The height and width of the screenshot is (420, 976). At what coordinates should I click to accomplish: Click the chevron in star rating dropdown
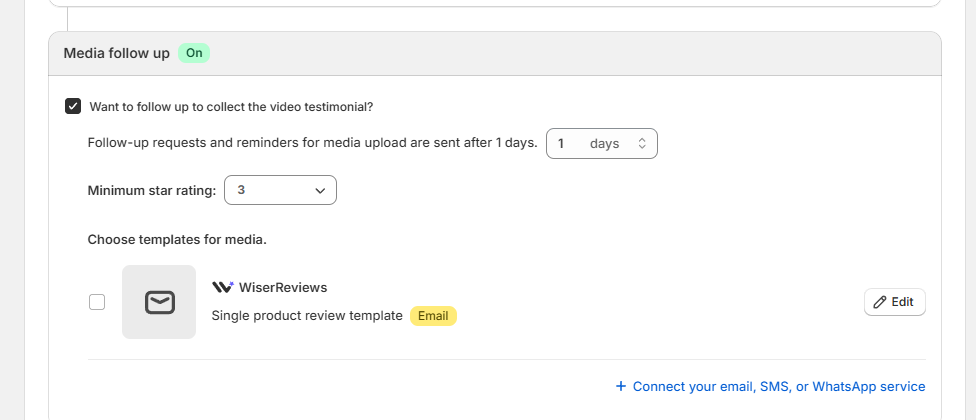pyautogui.click(x=320, y=190)
